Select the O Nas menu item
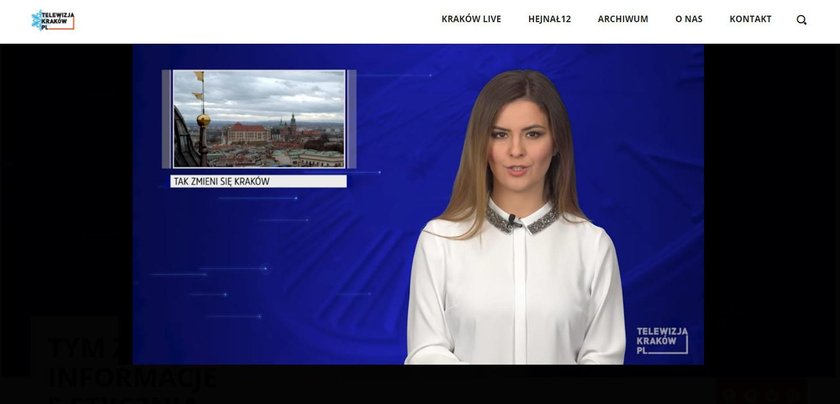Screen dimensions: 840x404 [x=689, y=19]
